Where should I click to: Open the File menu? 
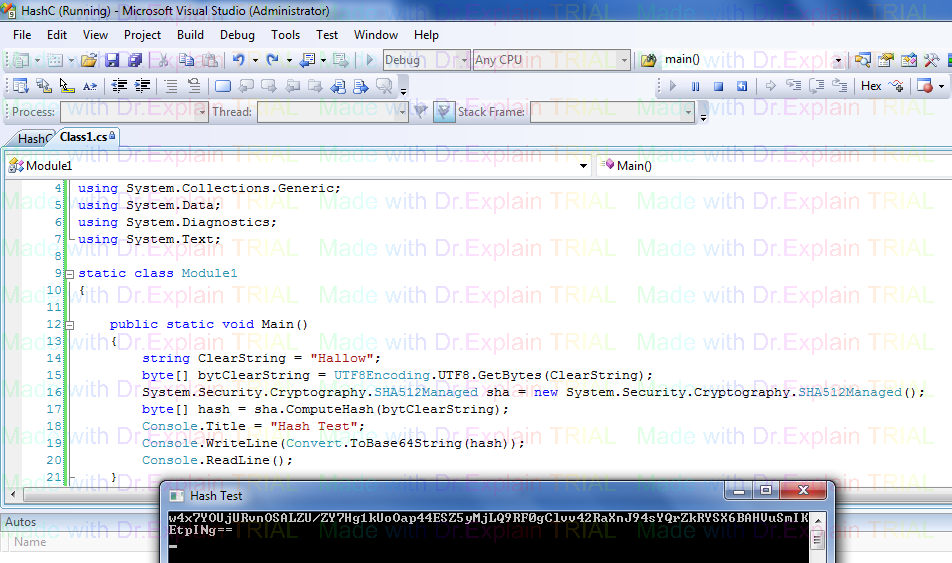coord(22,35)
